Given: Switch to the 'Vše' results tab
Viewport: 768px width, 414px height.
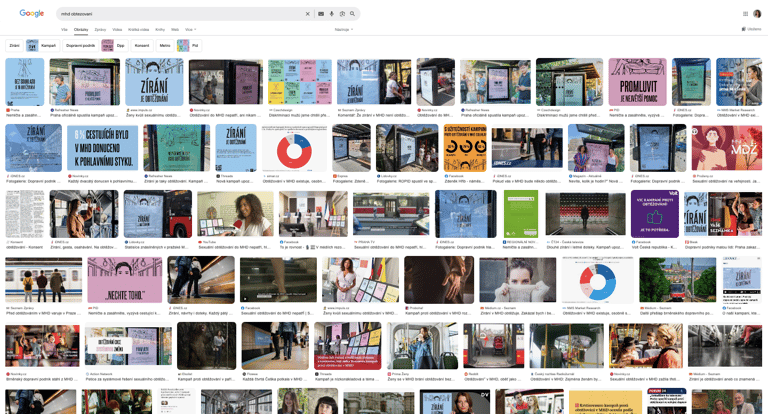Looking at the screenshot, I should (64, 29).
